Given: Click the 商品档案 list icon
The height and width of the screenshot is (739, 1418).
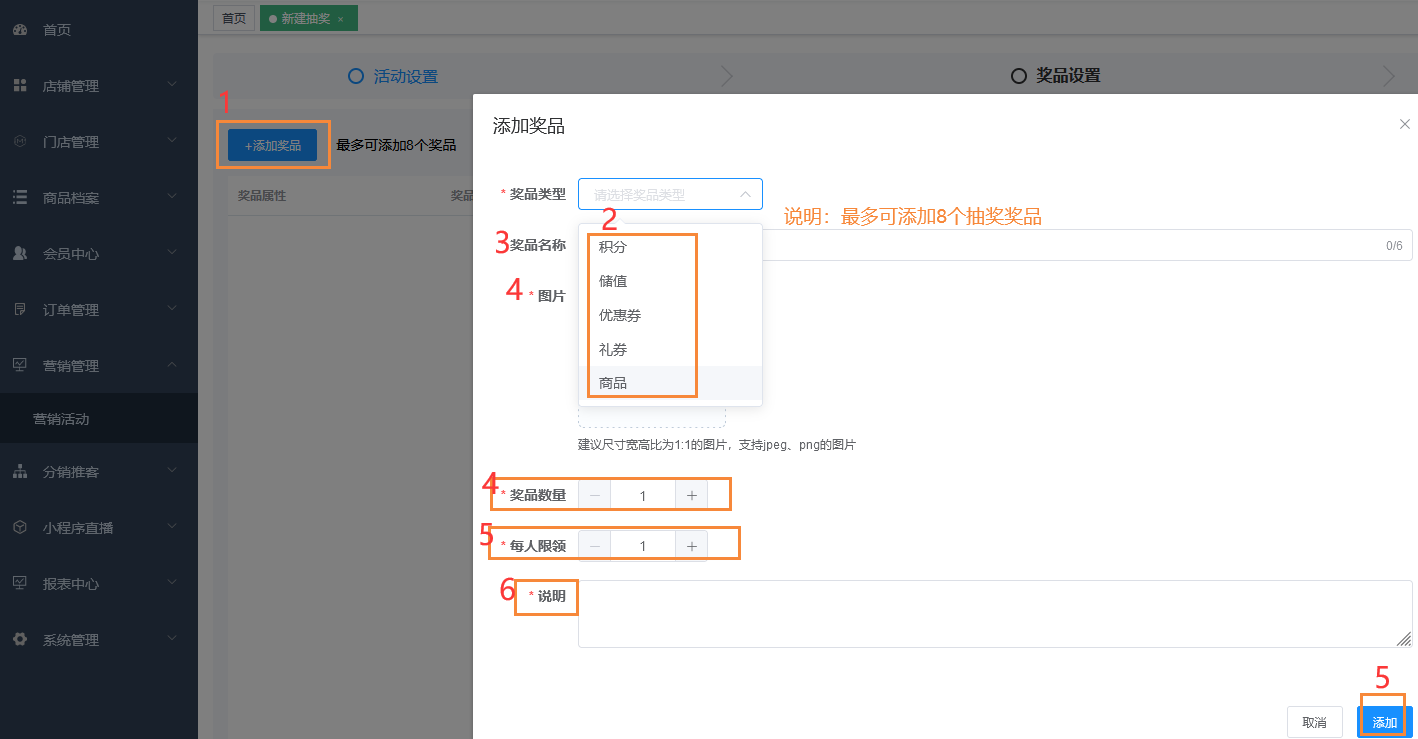Looking at the screenshot, I should click(20, 198).
